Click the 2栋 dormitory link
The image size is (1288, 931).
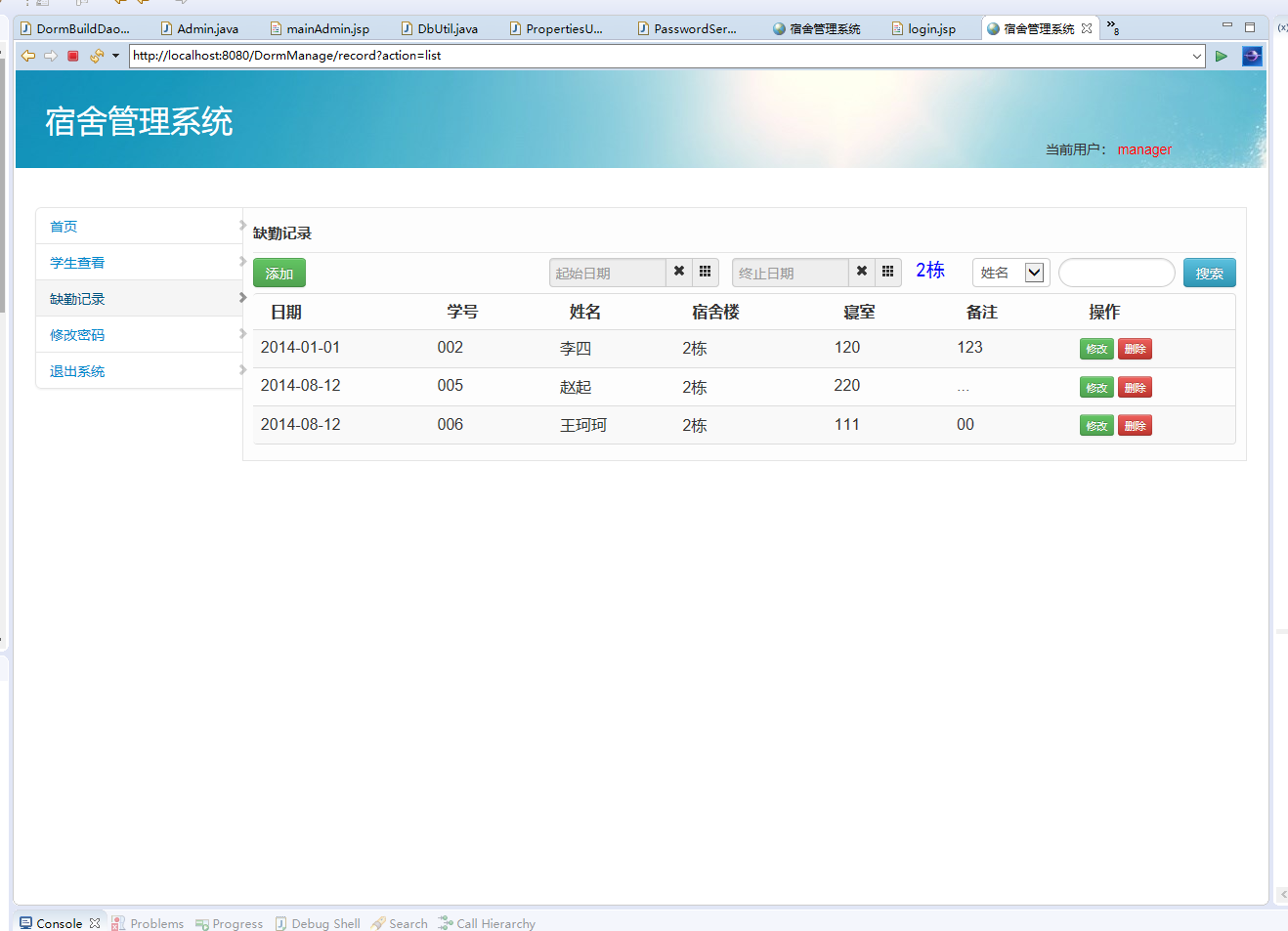pyautogui.click(x=929, y=271)
